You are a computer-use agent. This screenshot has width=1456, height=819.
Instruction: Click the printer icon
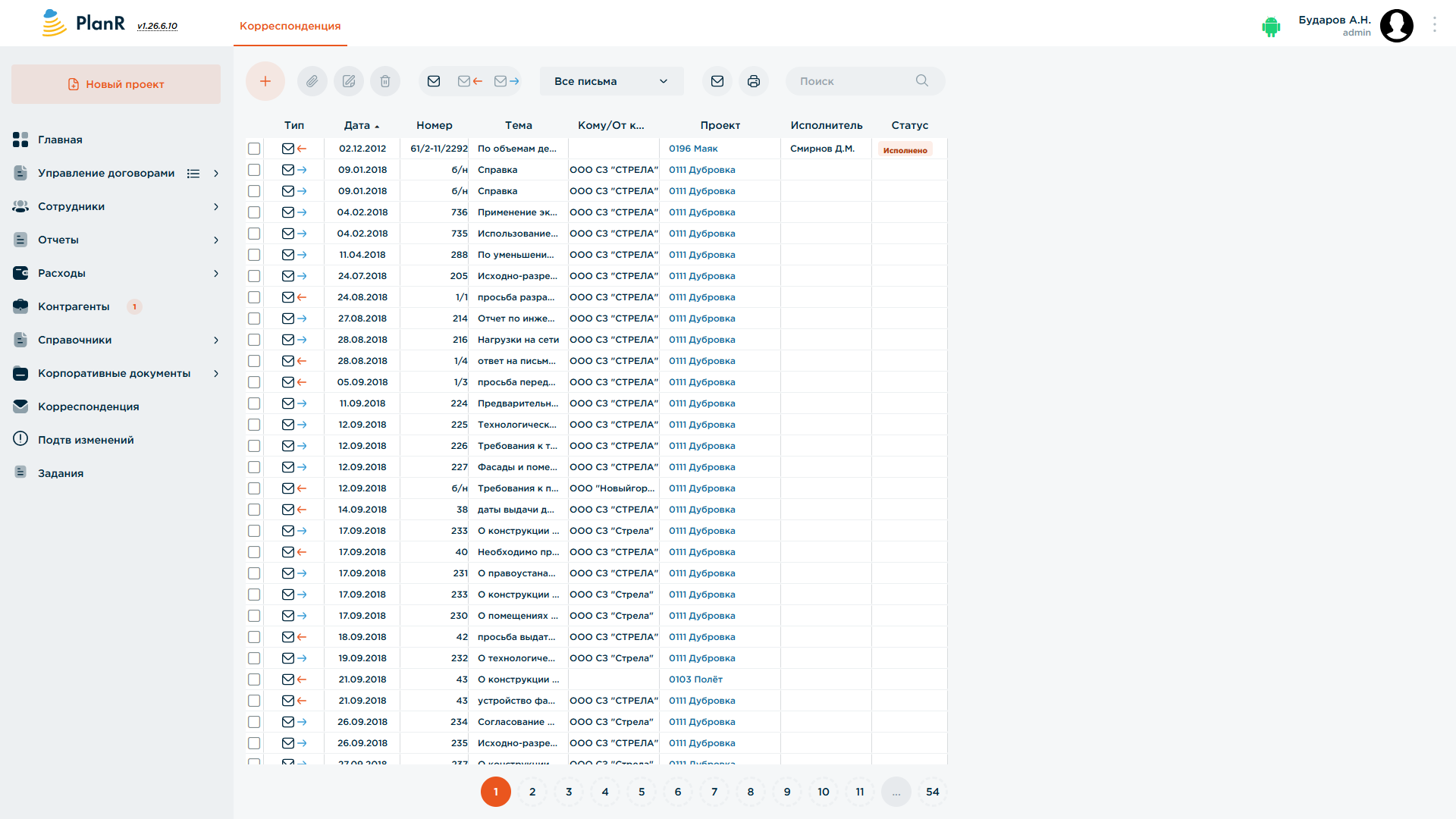pyautogui.click(x=754, y=81)
